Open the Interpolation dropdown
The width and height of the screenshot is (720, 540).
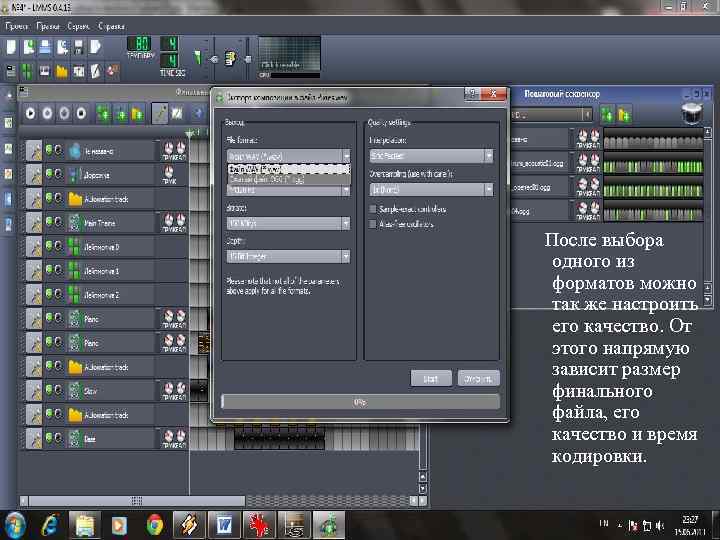[x=432, y=156]
